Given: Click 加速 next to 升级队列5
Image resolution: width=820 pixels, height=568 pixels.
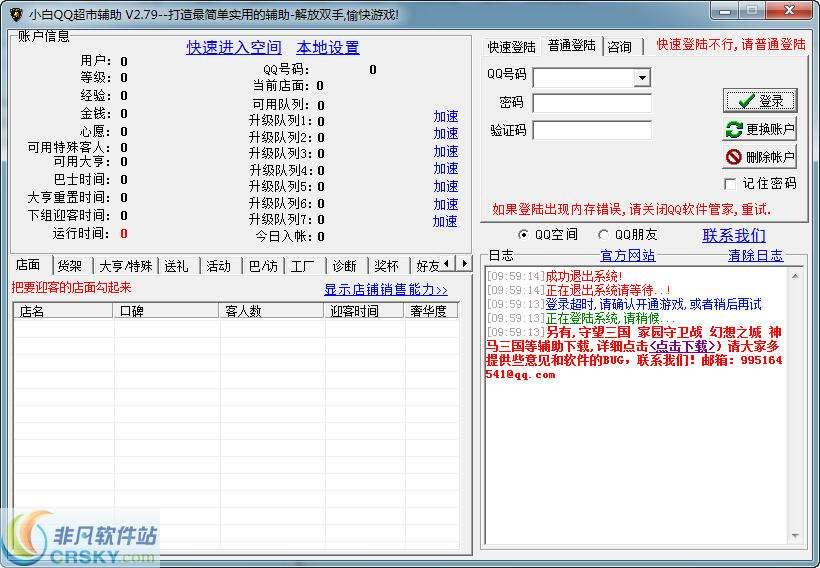Looking at the screenshot, I should pos(446,187).
